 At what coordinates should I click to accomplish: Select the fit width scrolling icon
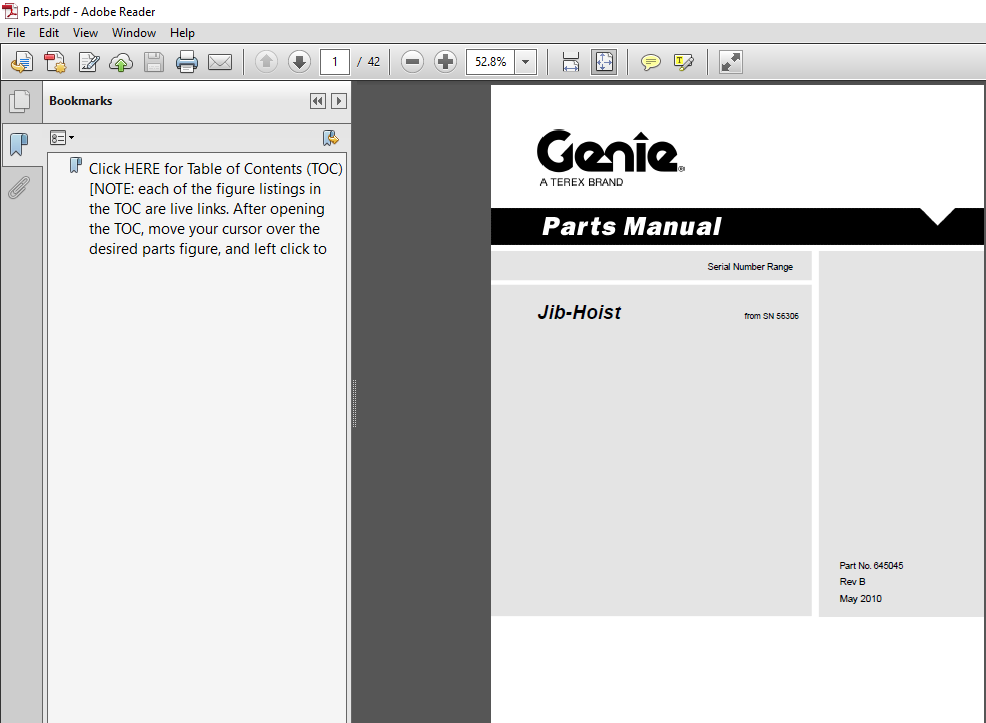click(x=570, y=62)
